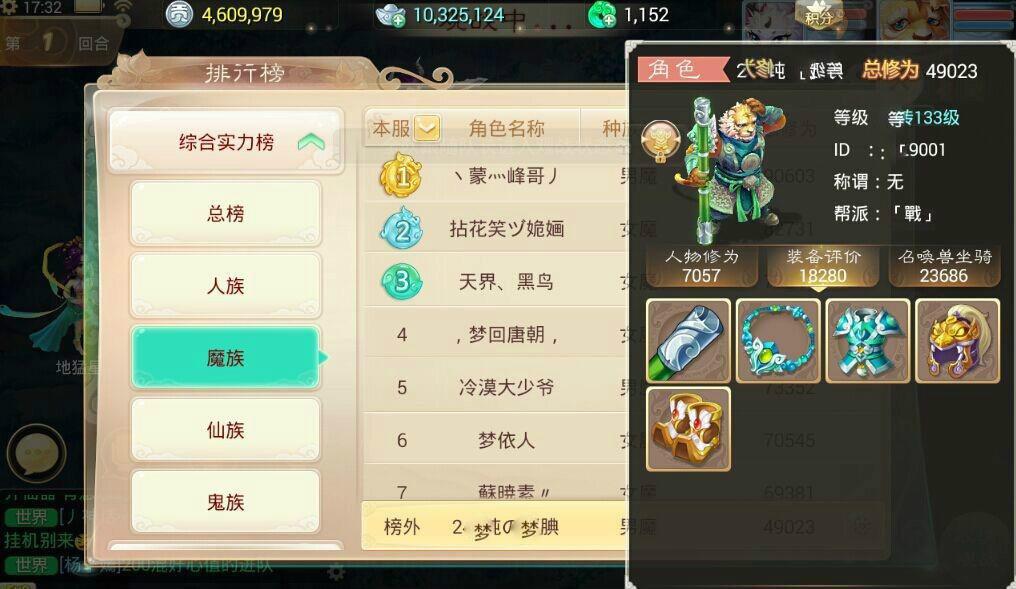Click the gold badge lock beside character
The width and height of the screenshot is (1016, 589).
click(x=660, y=140)
